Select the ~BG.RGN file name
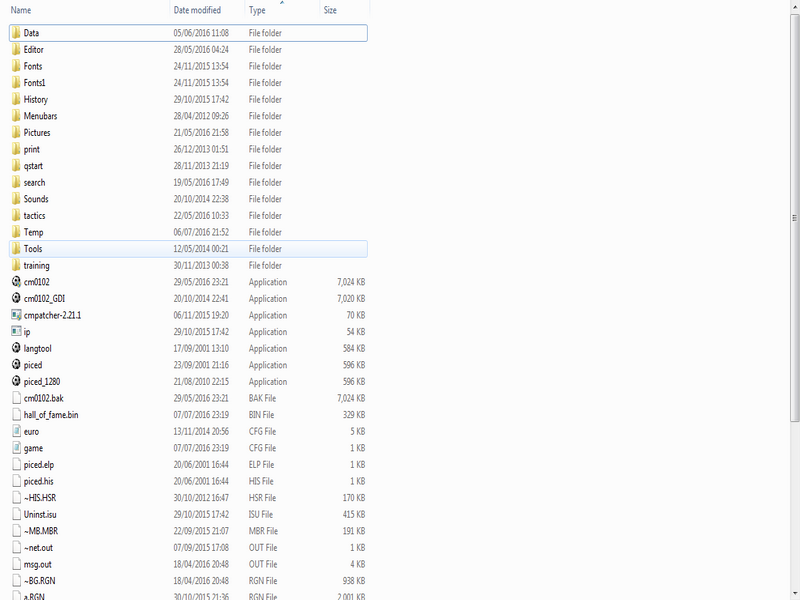800x600 pixels. tap(39, 581)
